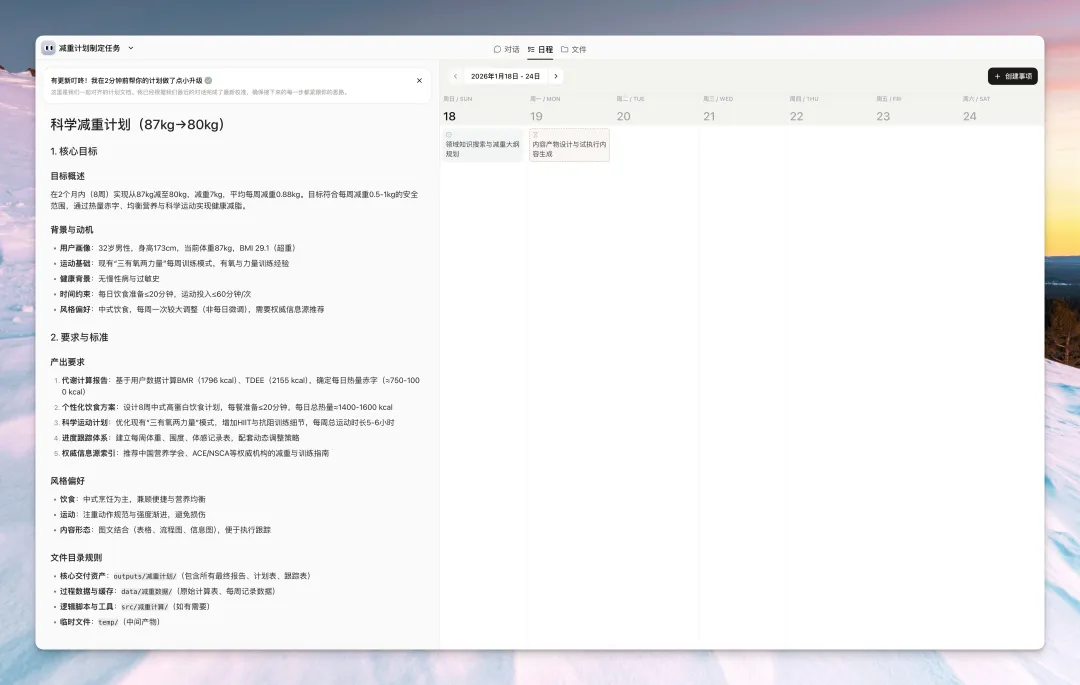The width and height of the screenshot is (1080, 685).
Task: Go to the next week
Action: coord(557,76)
